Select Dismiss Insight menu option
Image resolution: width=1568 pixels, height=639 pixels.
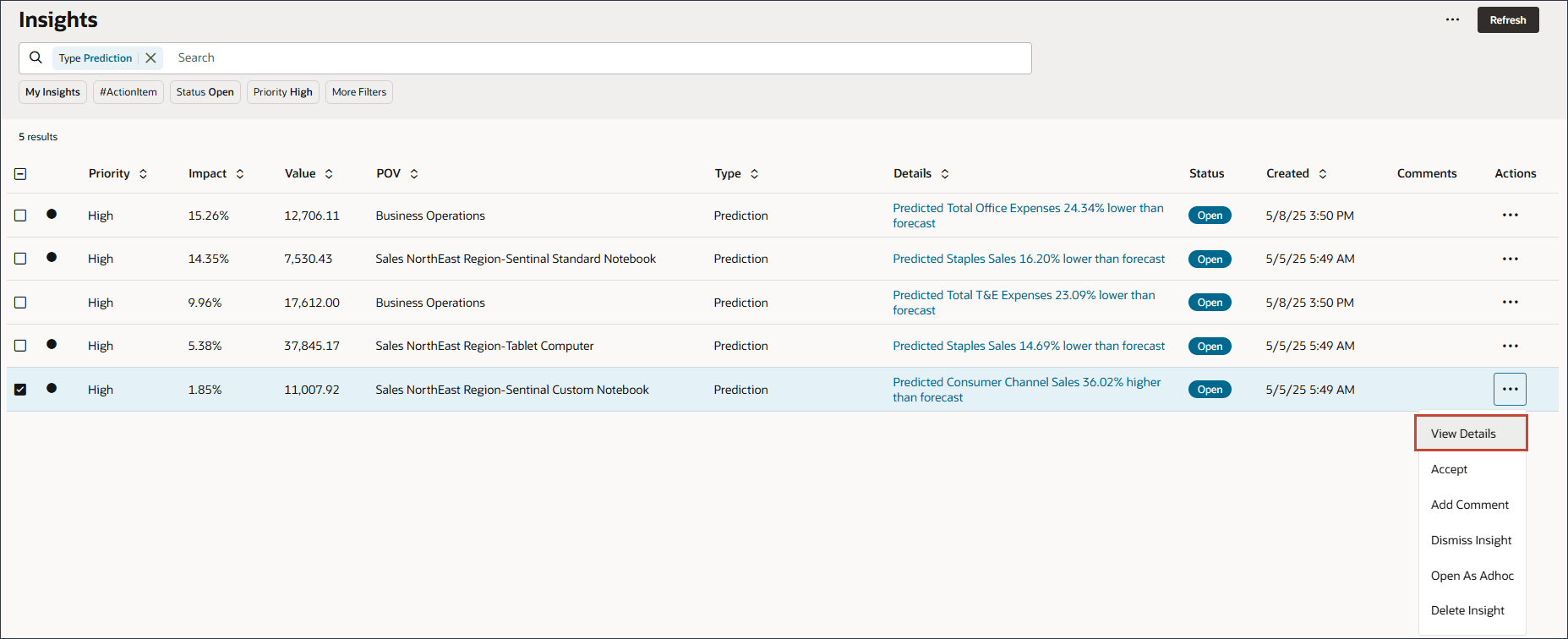click(1471, 540)
